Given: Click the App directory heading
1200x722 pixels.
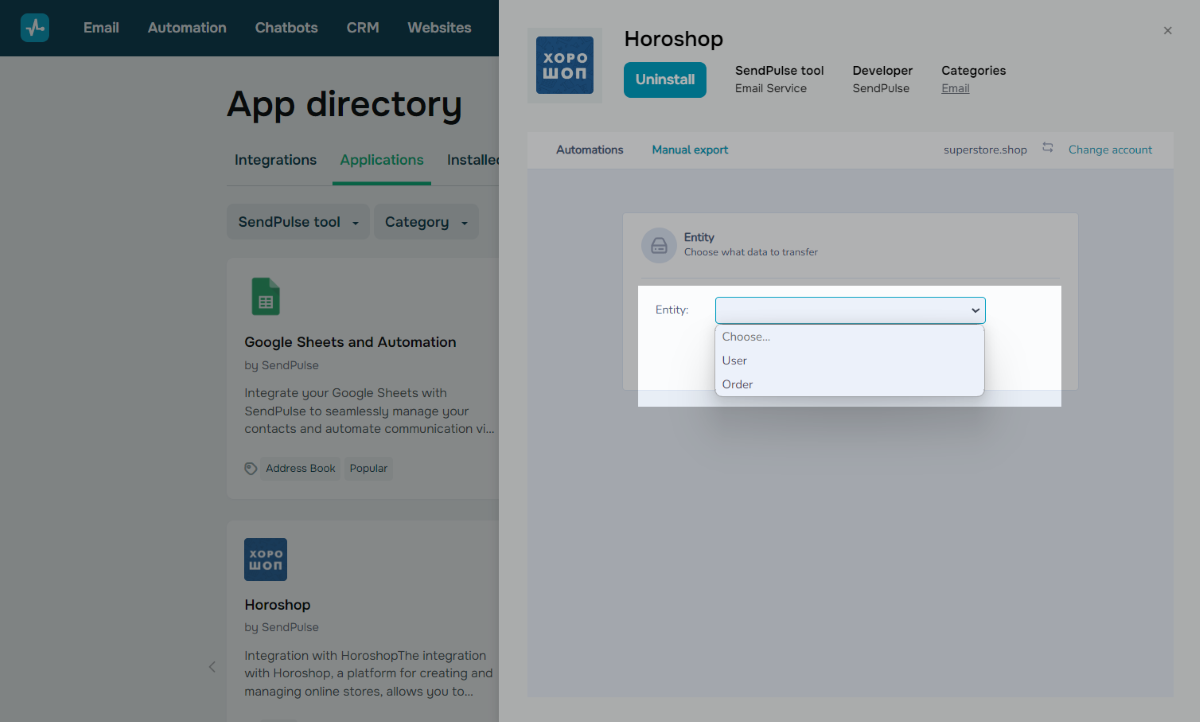Looking at the screenshot, I should tap(344, 104).
